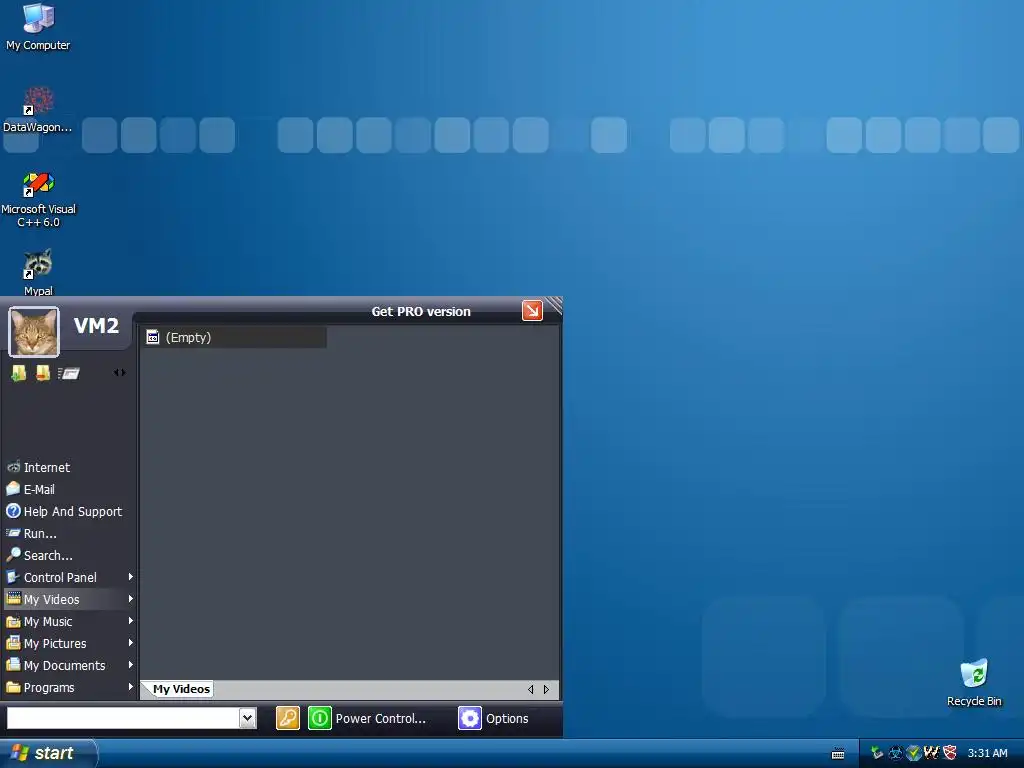Viewport: 1024px width, 768px height.
Task: Click into the start menu search field
Action: (x=123, y=718)
